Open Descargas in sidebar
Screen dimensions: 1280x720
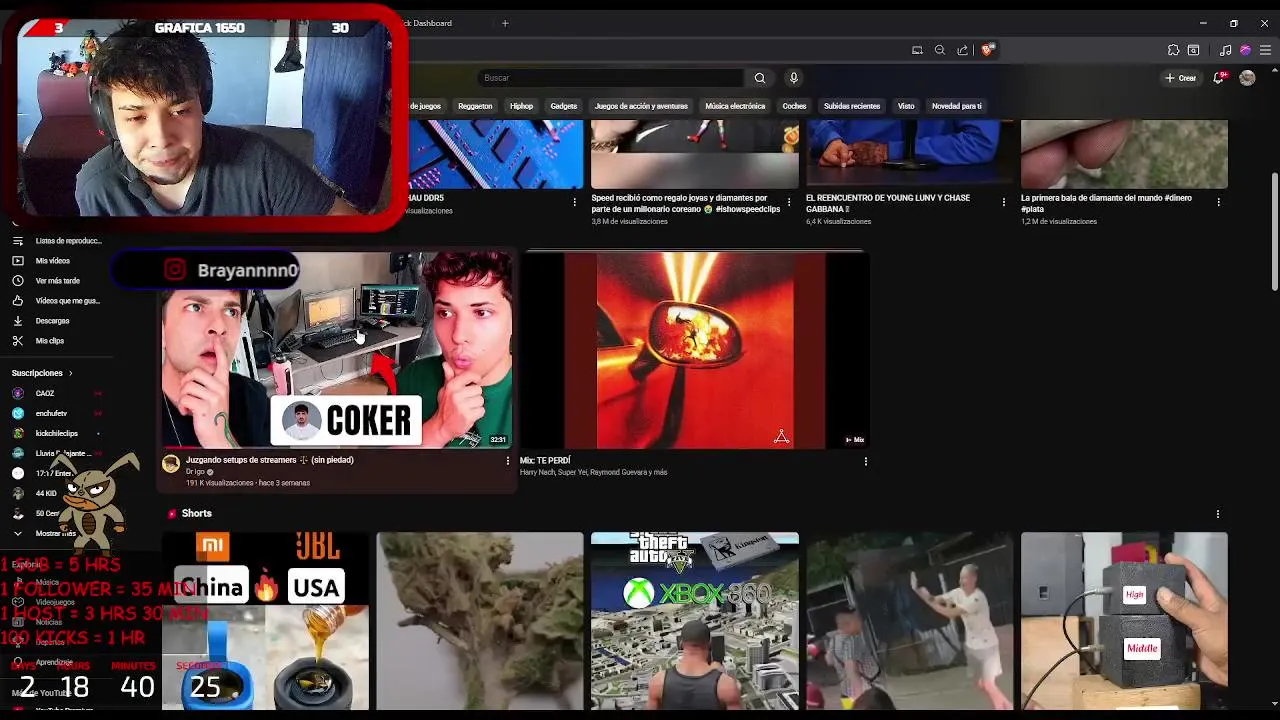click(52, 321)
